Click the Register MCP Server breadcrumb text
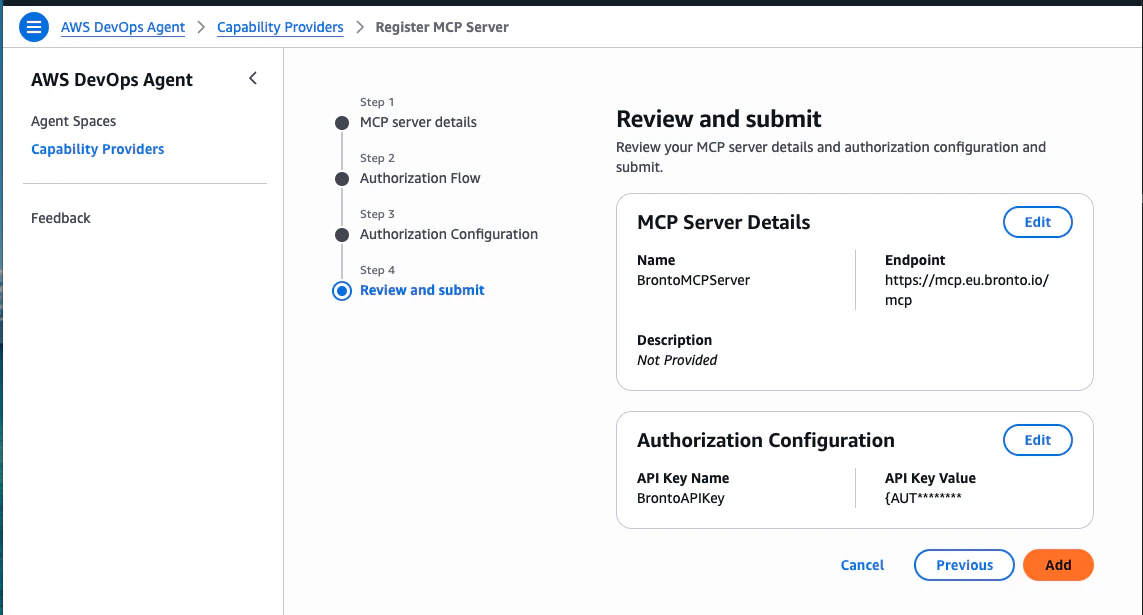Image resolution: width=1143 pixels, height=615 pixels. click(442, 27)
